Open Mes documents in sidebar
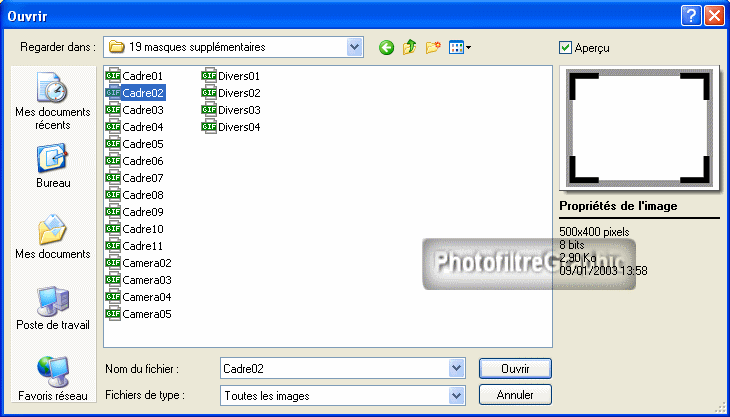 [x=53, y=237]
